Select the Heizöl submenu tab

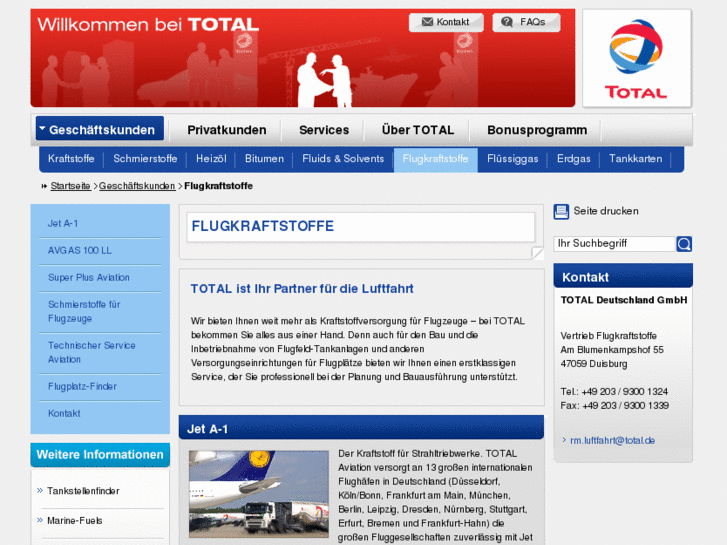point(211,159)
